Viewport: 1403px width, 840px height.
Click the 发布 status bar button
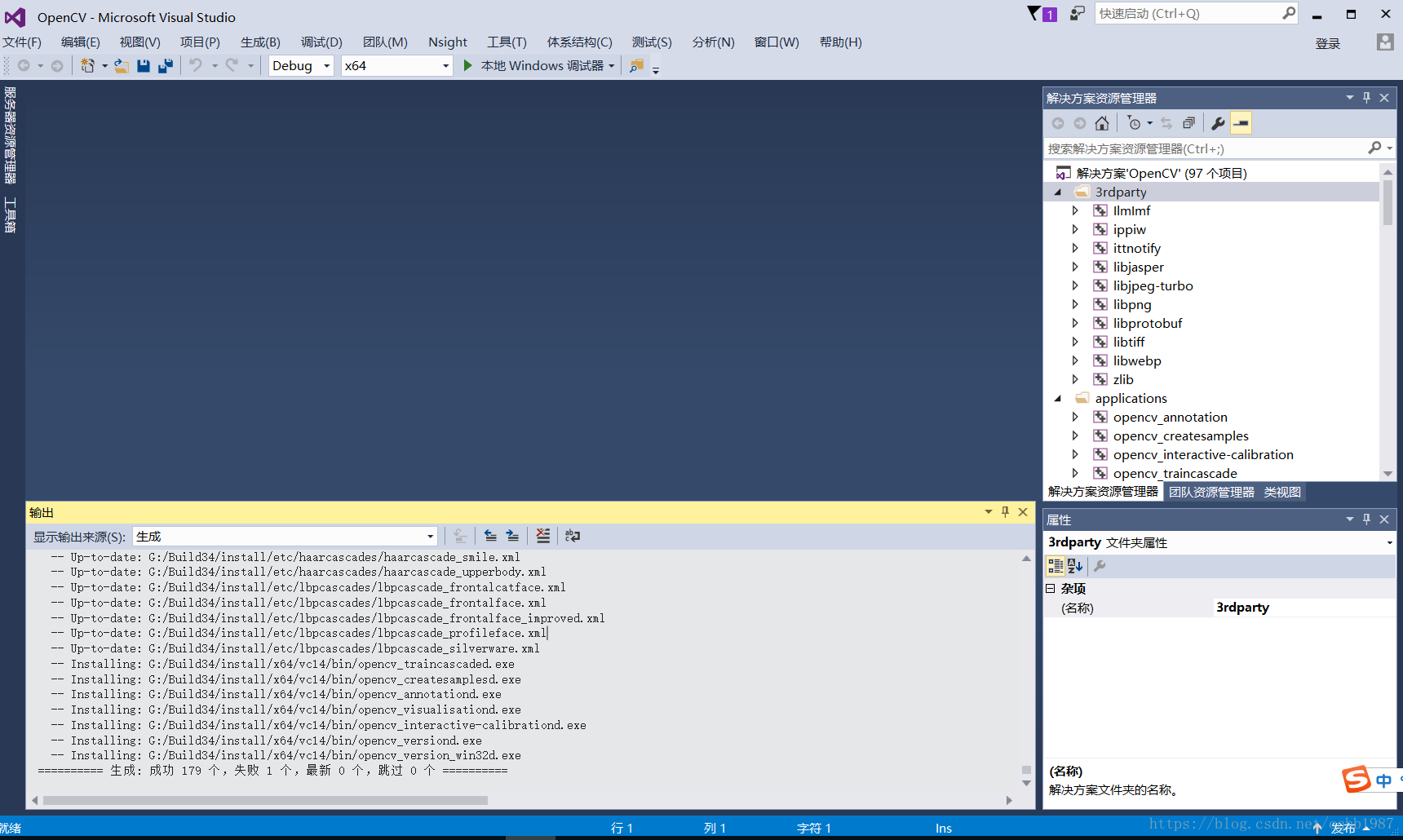[x=1343, y=828]
